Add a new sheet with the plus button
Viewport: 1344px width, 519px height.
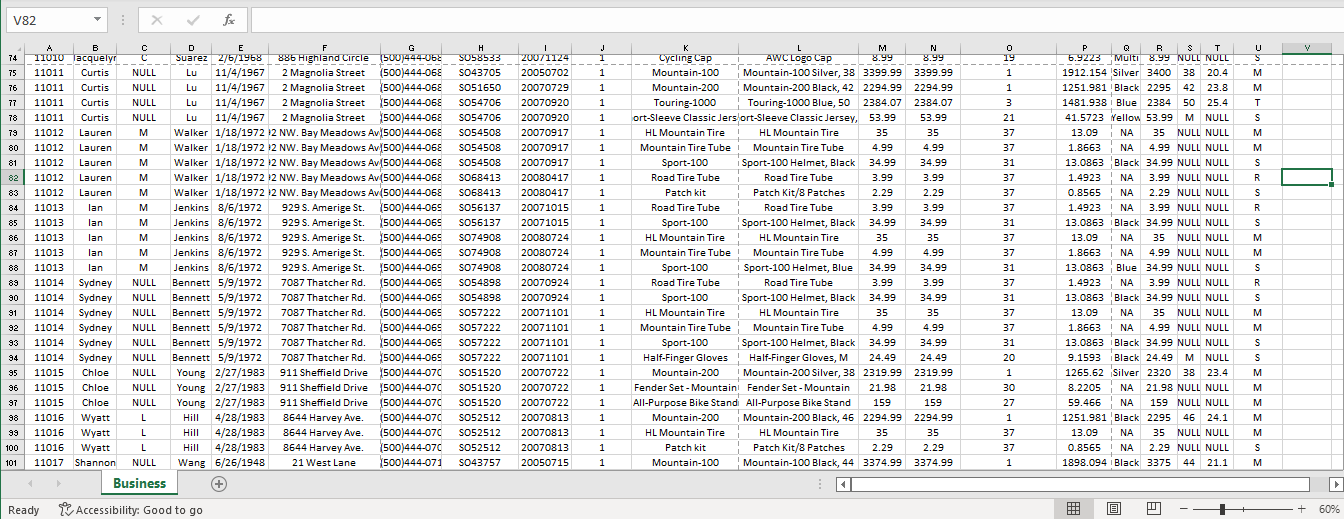pyautogui.click(x=219, y=484)
